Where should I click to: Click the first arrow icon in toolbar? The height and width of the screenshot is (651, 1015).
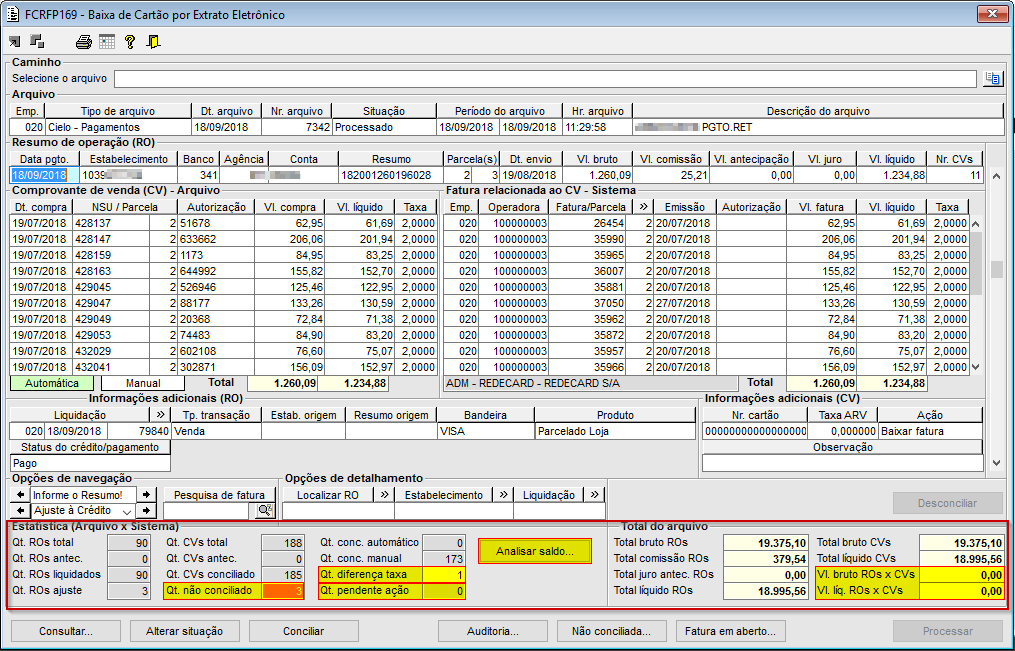click(x=15, y=42)
